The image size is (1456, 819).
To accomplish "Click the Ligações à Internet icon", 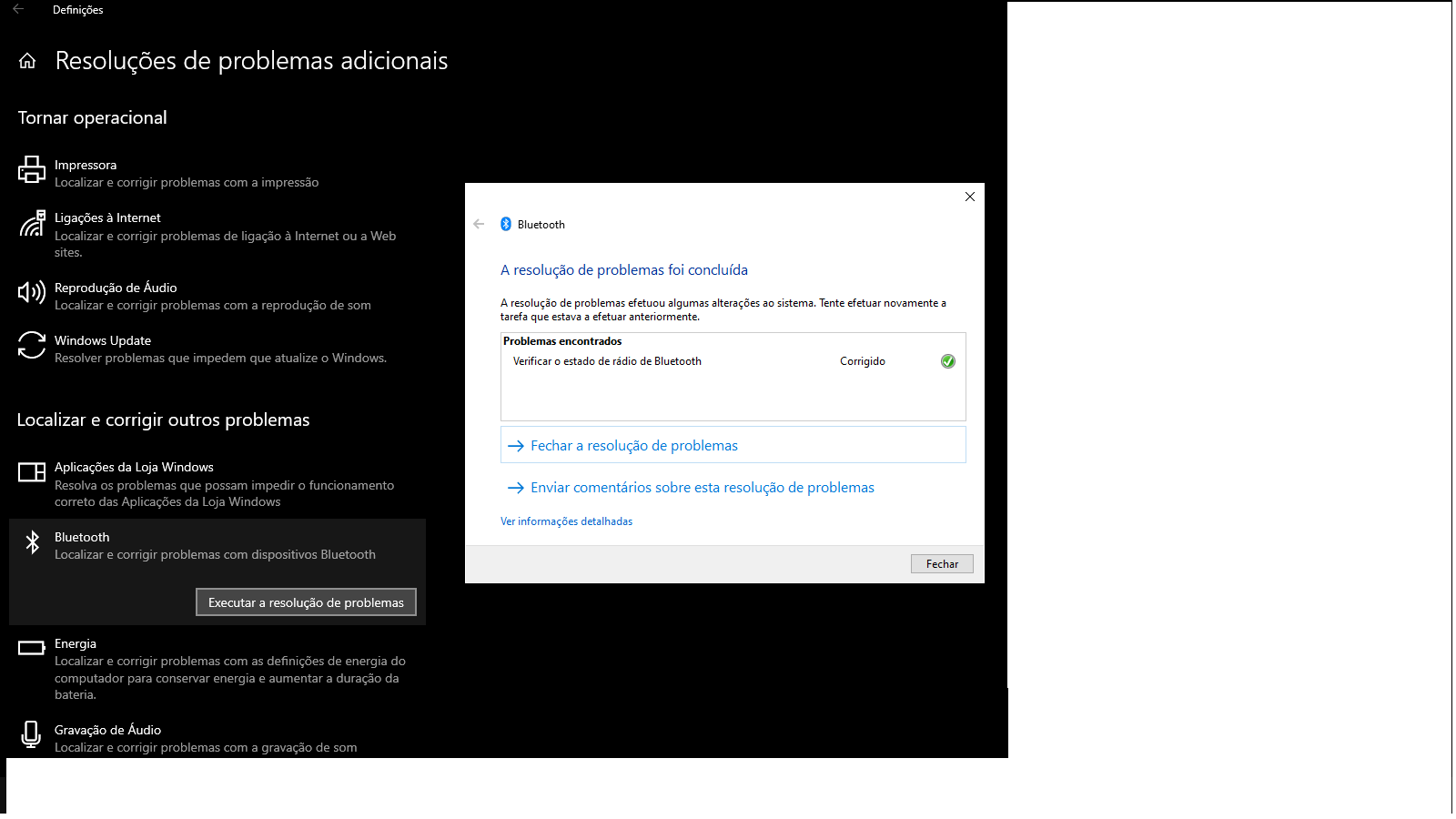I will point(32,223).
